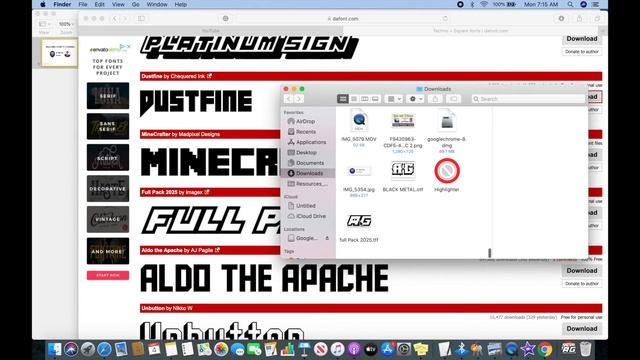
Task: Click the Safari address bar
Action: (x=343, y=19)
